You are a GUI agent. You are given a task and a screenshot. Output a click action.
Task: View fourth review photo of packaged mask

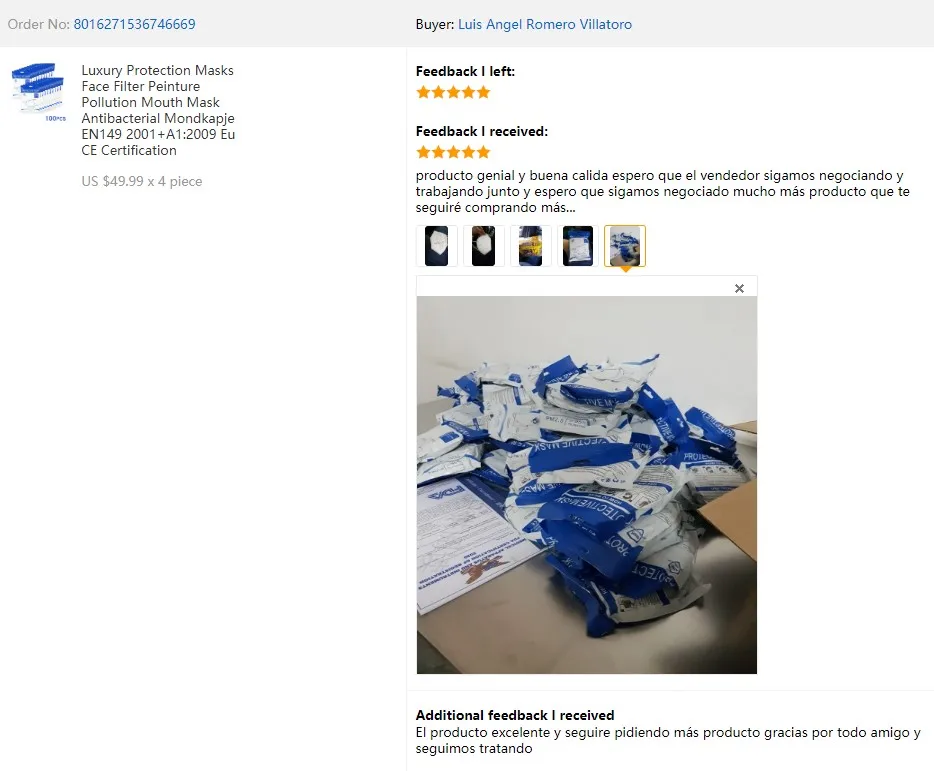[577, 245]
